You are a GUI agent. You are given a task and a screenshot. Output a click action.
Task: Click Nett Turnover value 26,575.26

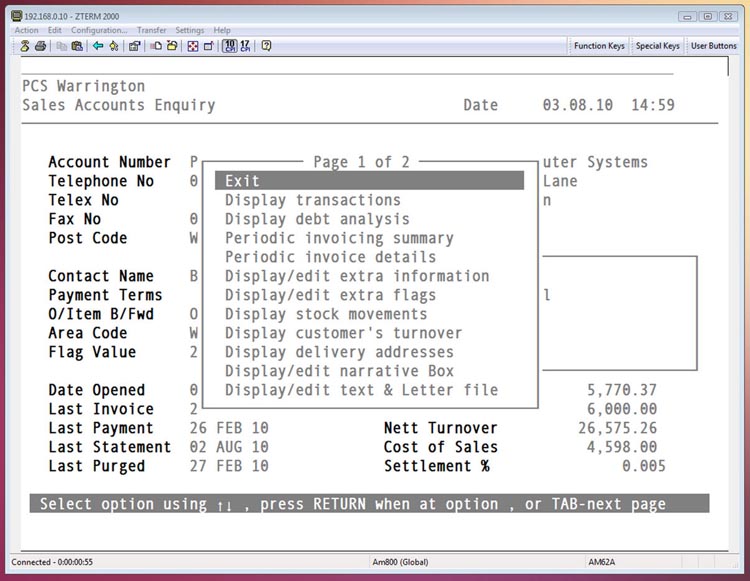click(618, 428)
